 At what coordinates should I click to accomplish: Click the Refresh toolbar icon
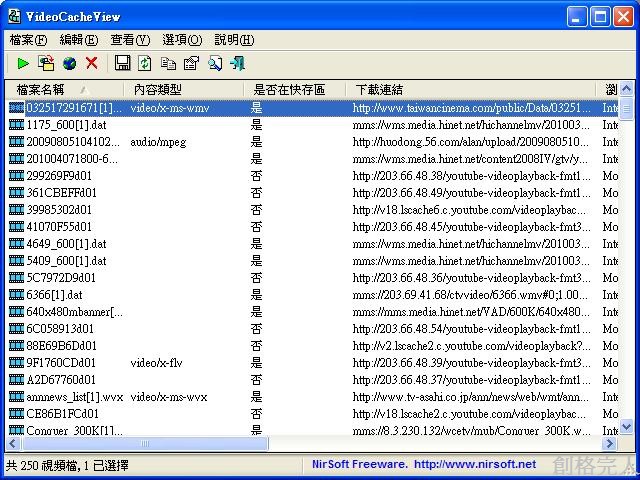(x=145, y=63)
